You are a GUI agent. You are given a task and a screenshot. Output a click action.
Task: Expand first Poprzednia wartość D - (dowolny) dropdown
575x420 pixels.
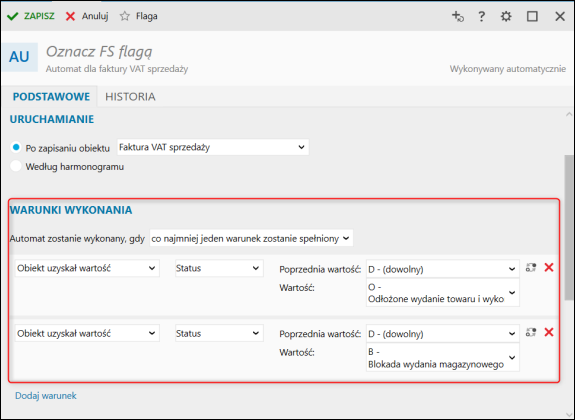tap(443, 269)
